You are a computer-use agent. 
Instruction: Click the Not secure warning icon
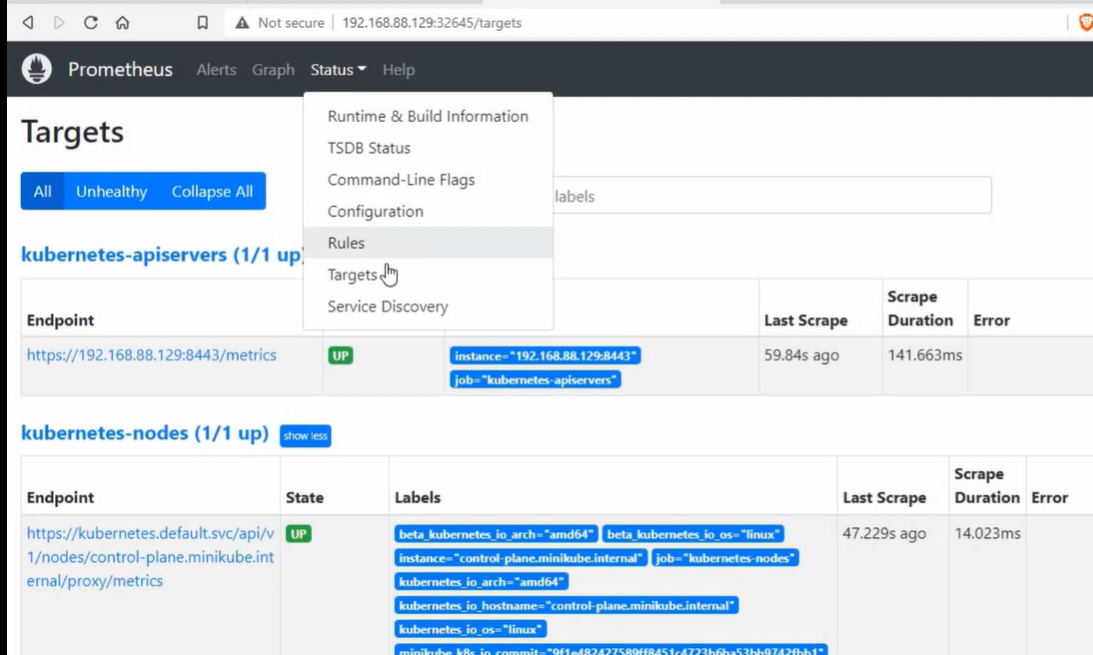pos(242,23)
